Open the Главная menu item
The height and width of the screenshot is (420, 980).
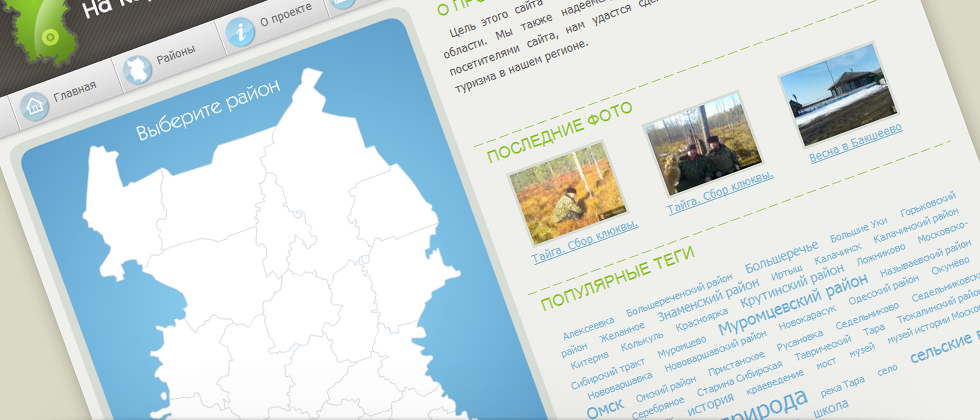[x=75, y=91]
